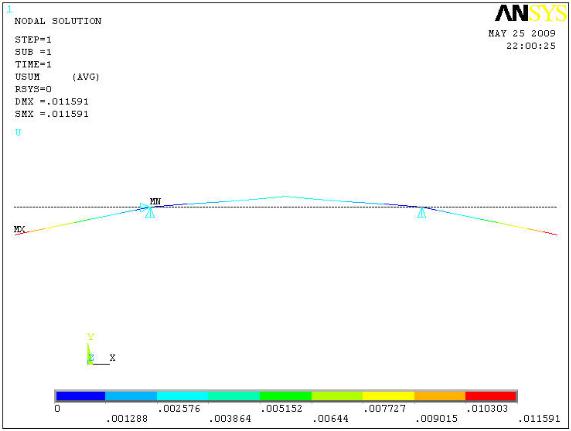Image resolution: width=571 pixels, height=431 pixels.
Task: Click the STEP=1 label
Action: point(33,40)
